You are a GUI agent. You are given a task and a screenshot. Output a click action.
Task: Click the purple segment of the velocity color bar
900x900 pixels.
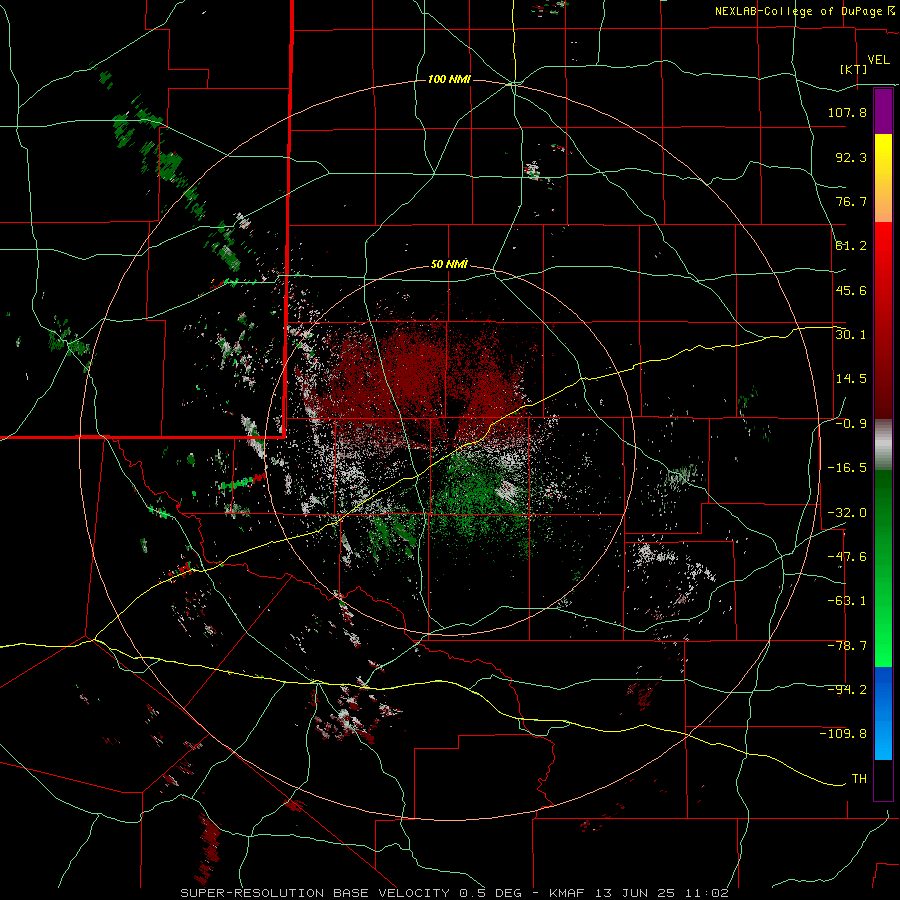tap(883, 111)
